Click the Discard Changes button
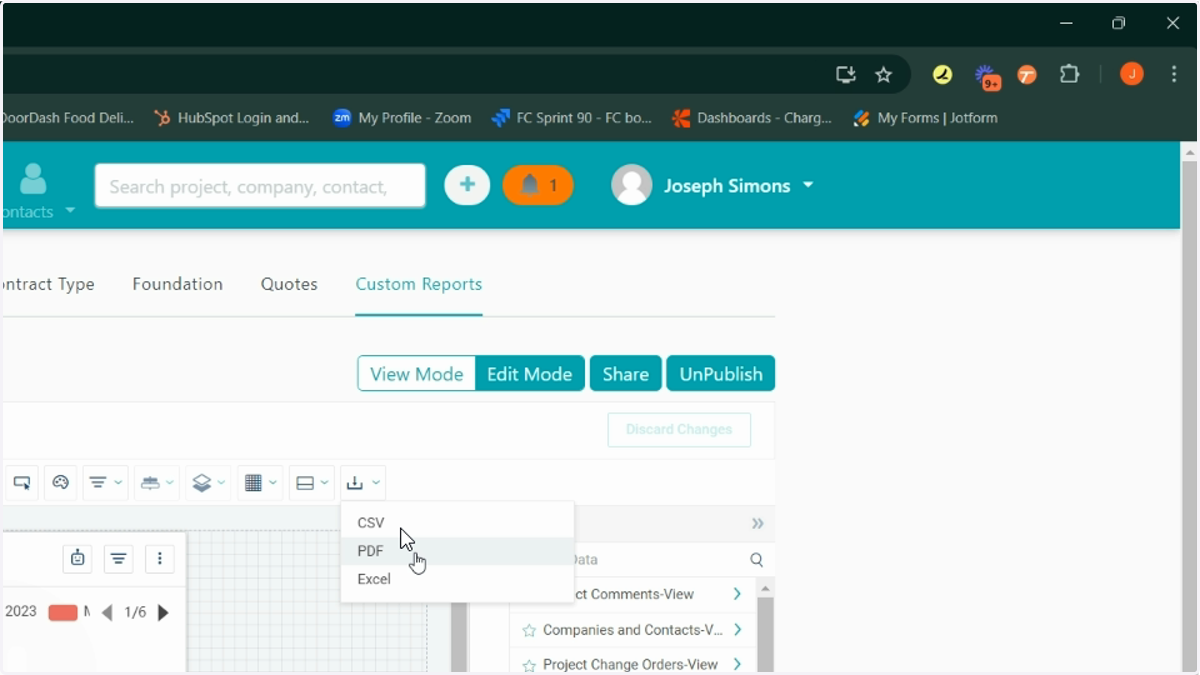1200x675 pixels. (x=679, y=429)
